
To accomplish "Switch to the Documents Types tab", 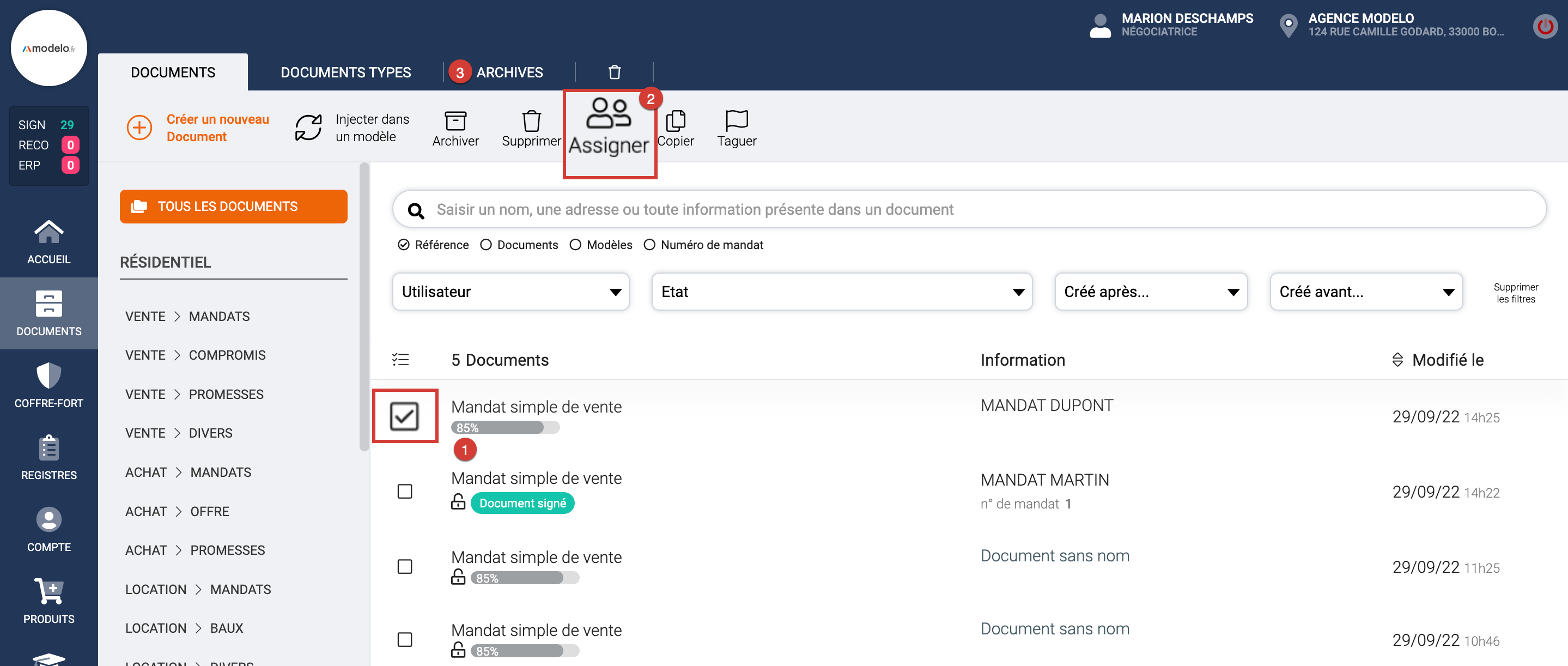I will [345, 72].
